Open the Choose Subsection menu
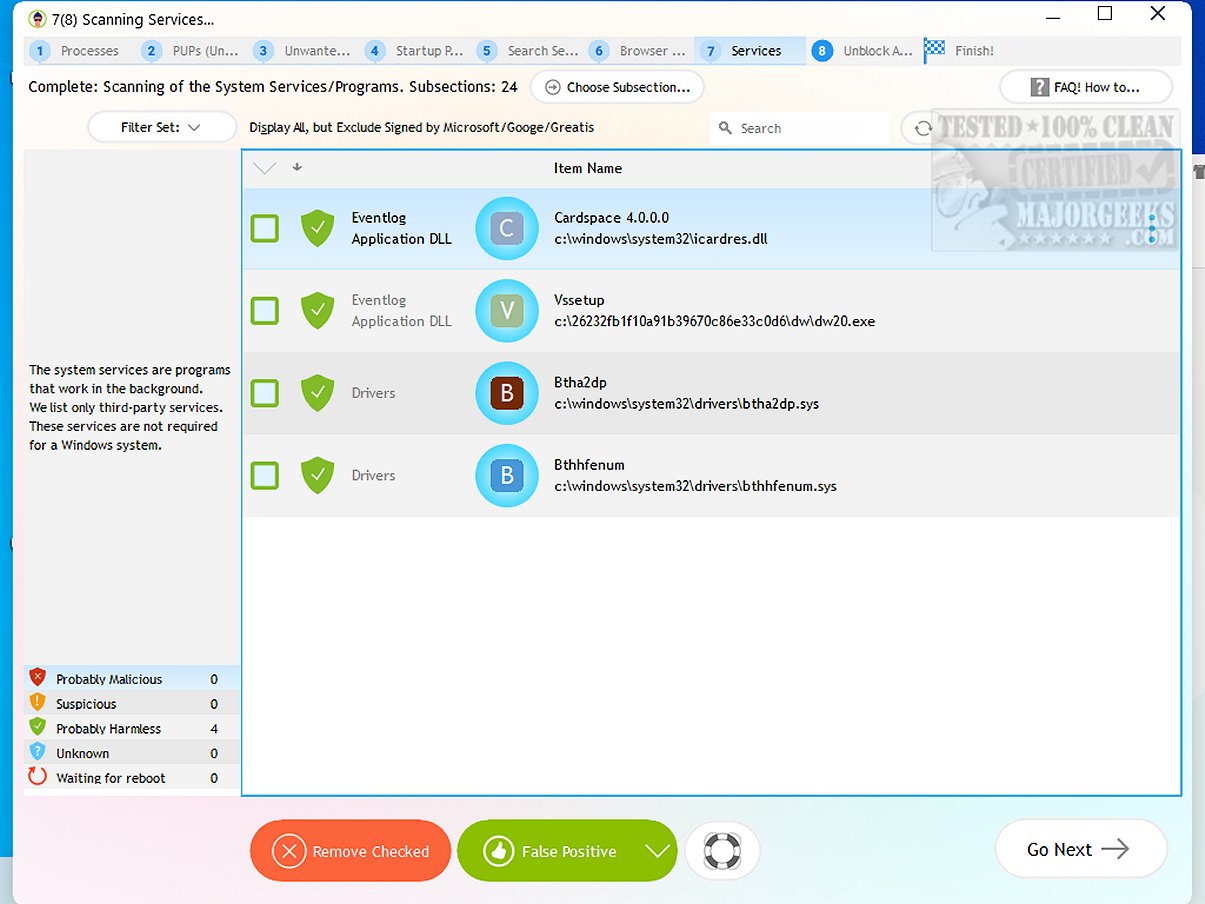This screenshot has height=904, width=1205. coord(617,87)
